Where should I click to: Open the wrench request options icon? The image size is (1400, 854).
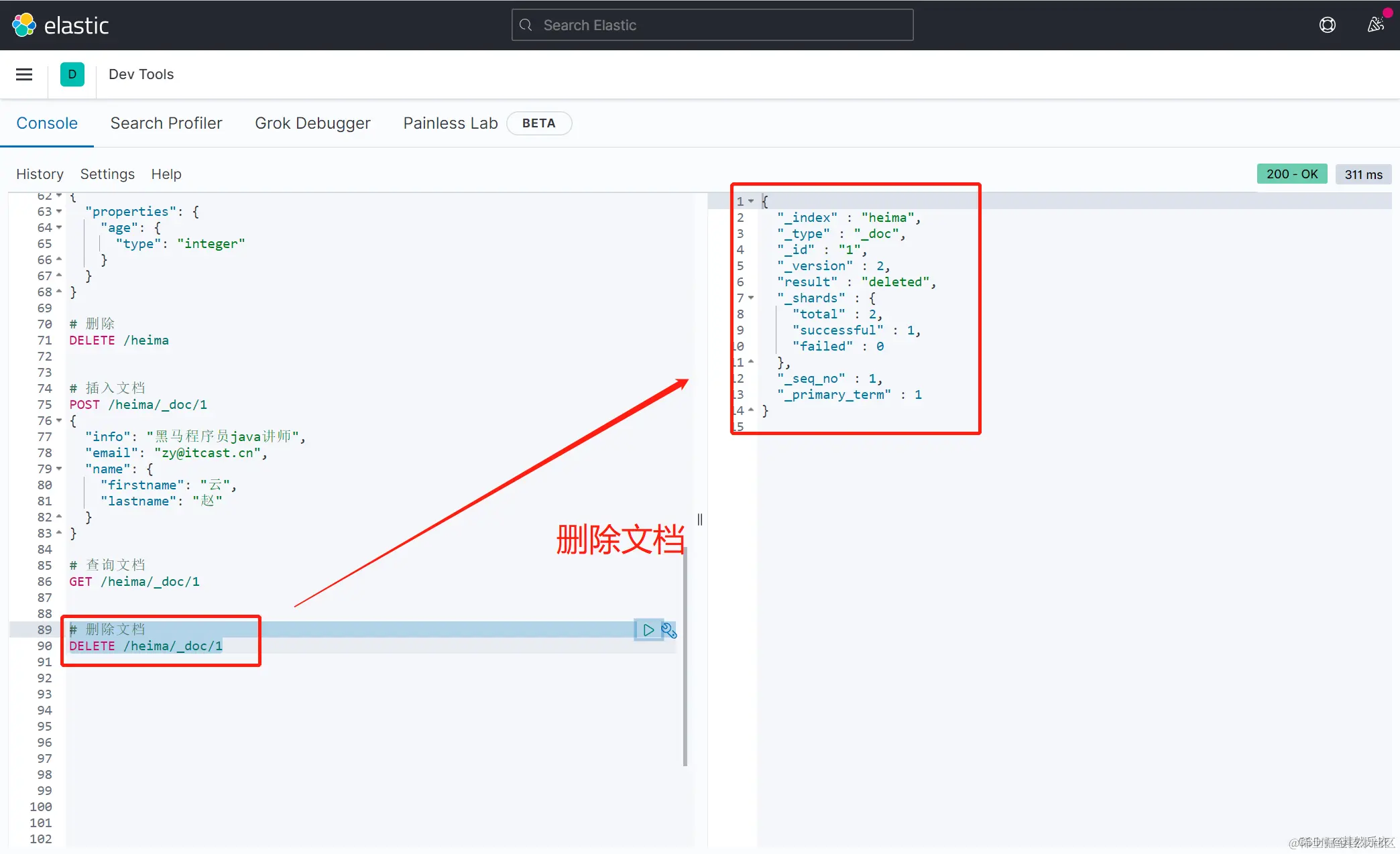click(668, 630)
